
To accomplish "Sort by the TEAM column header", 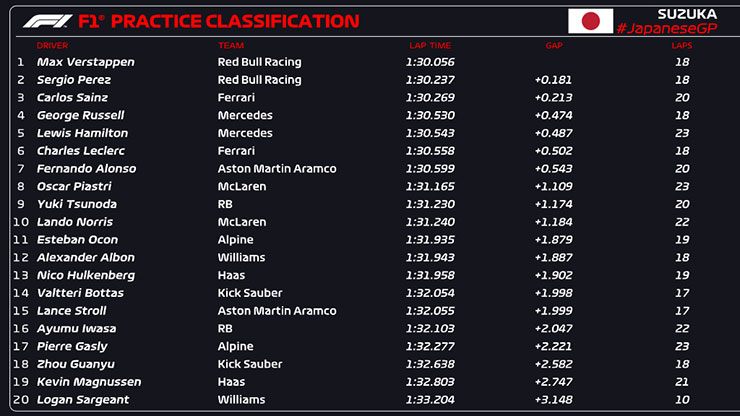I will point(230,46).
